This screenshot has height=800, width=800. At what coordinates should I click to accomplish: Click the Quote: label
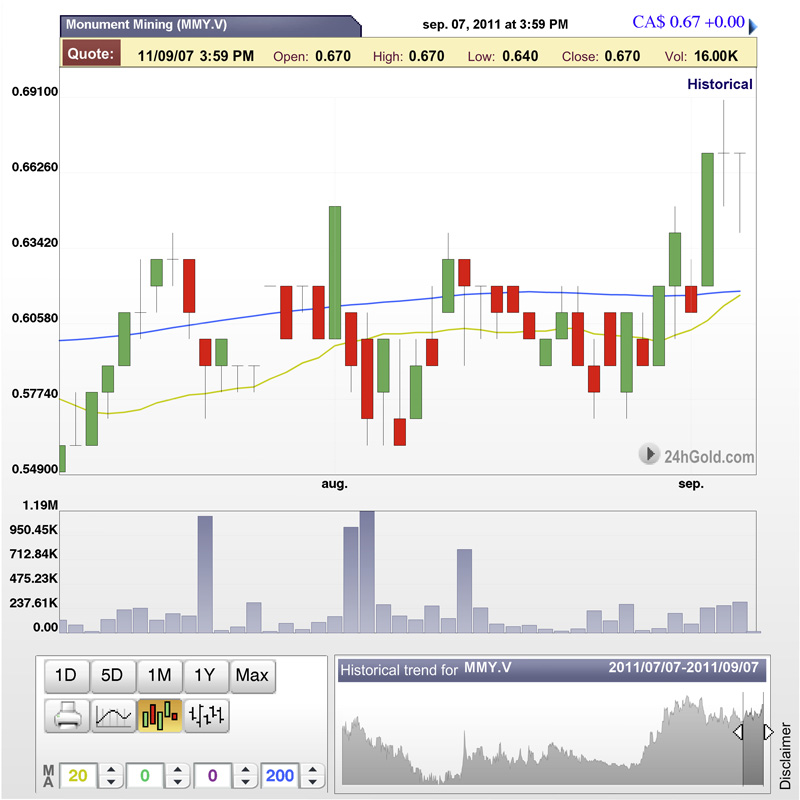point(91,54)
